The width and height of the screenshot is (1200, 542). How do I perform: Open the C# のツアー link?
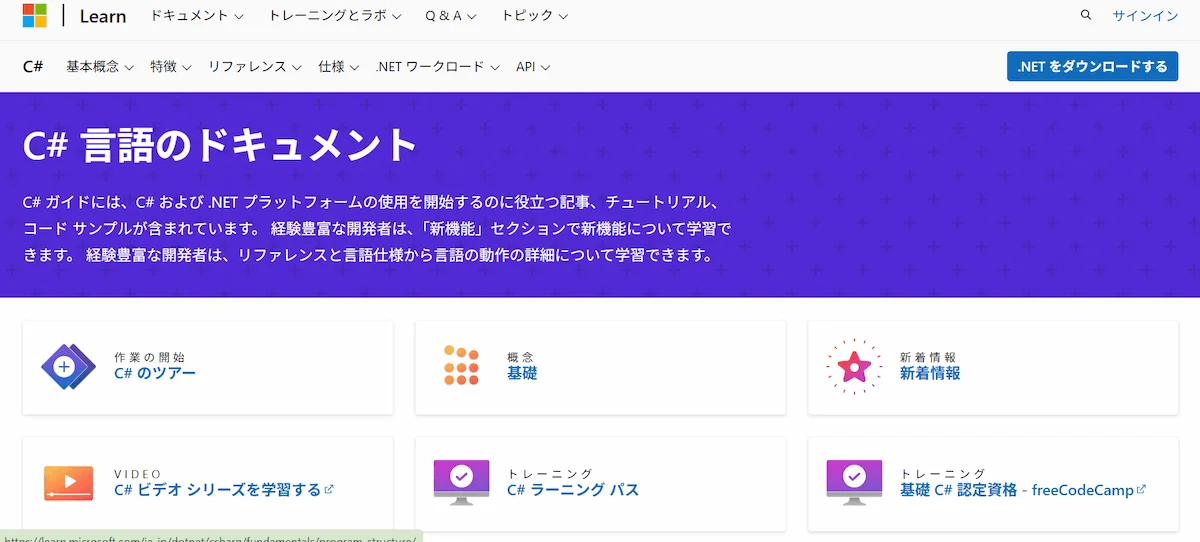(154, 373)
